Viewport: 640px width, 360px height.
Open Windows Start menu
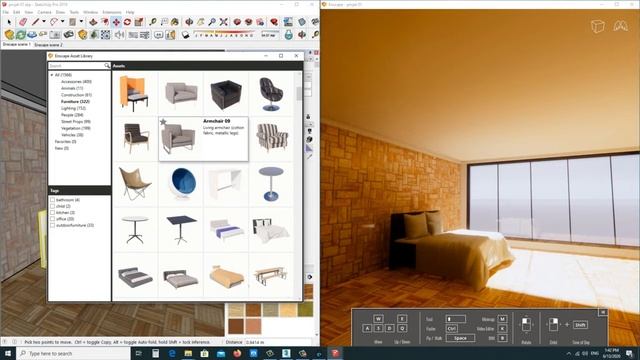pyautogui.click(x=8, y=353)
